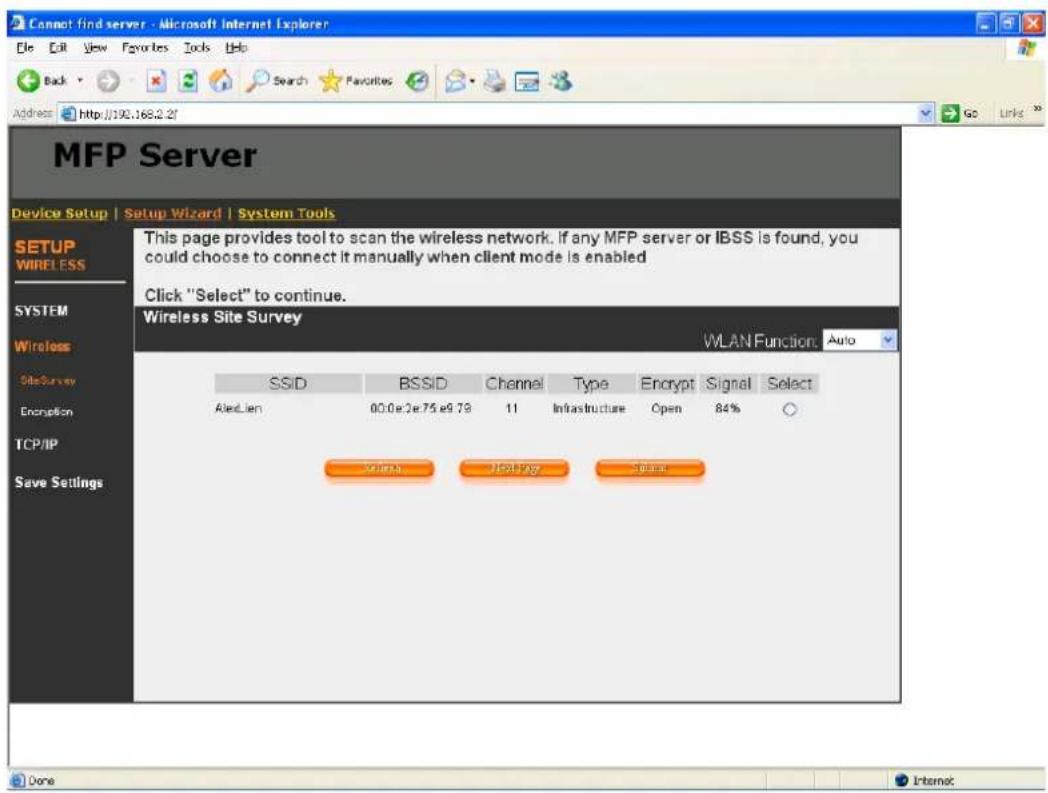
Task: Open the Setup Wizard link
Action: point(172,213)
